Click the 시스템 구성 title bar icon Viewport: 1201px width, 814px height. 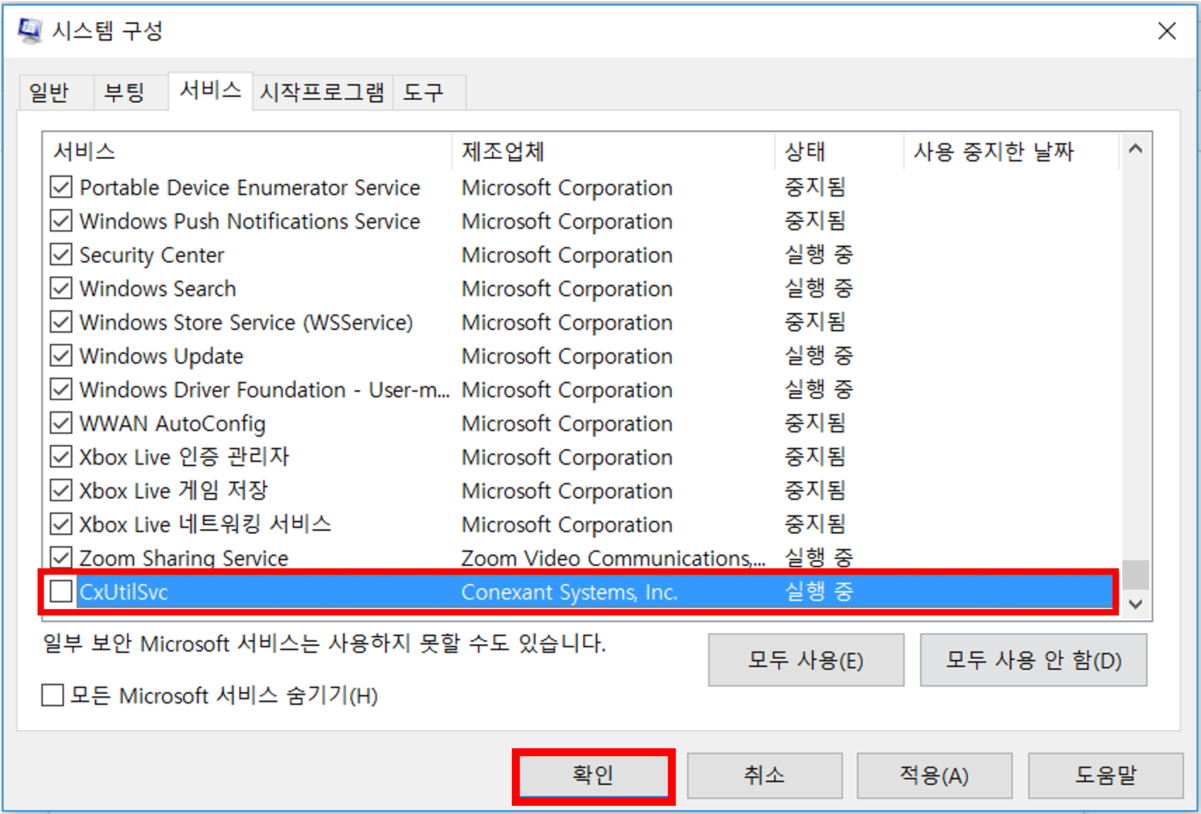[x=30, y=31]
